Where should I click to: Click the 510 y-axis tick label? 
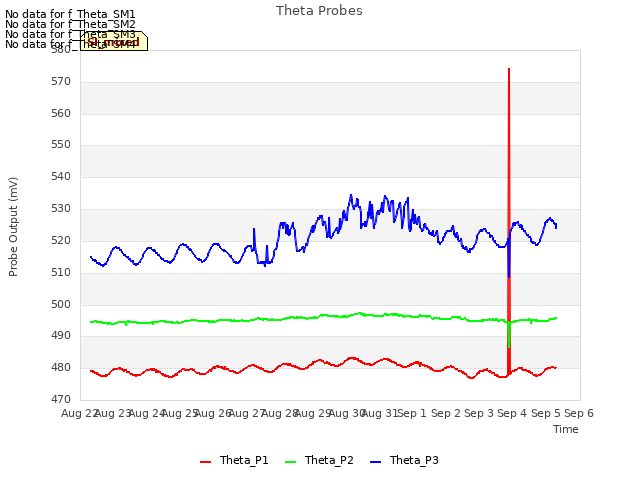[61, 272]
